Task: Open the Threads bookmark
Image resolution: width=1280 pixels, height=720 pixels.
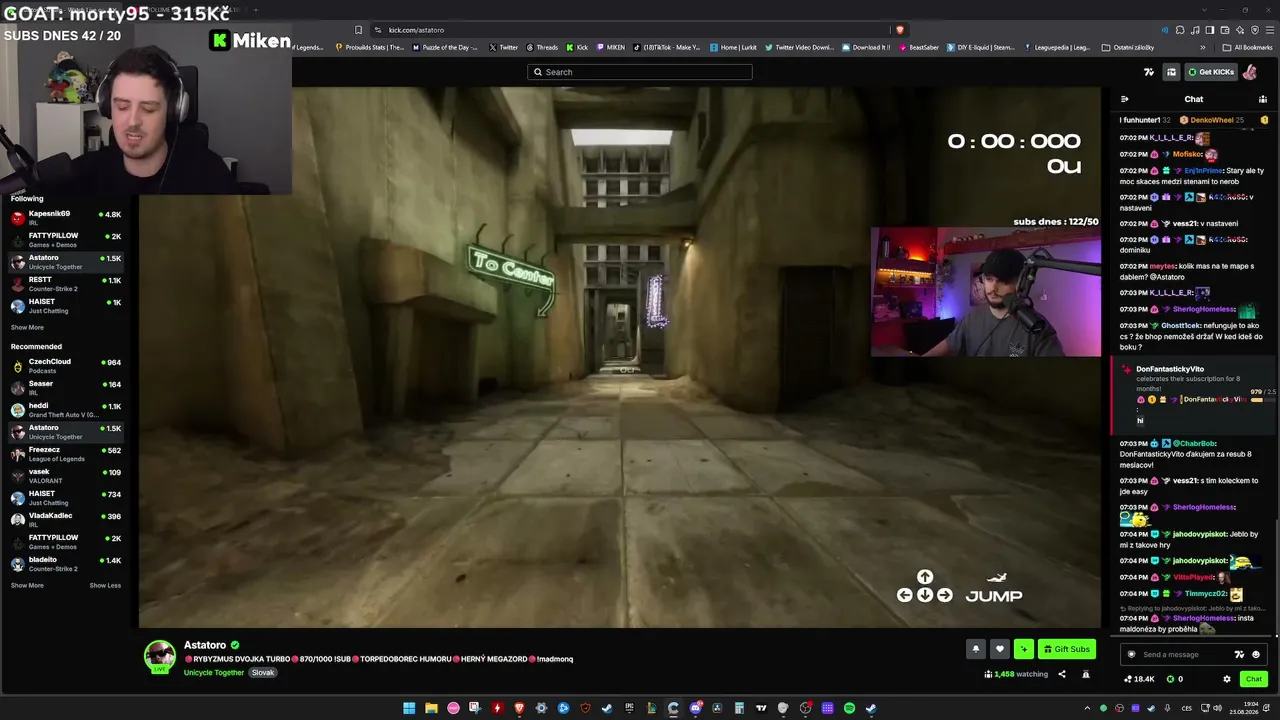Action: coord(542,47)
